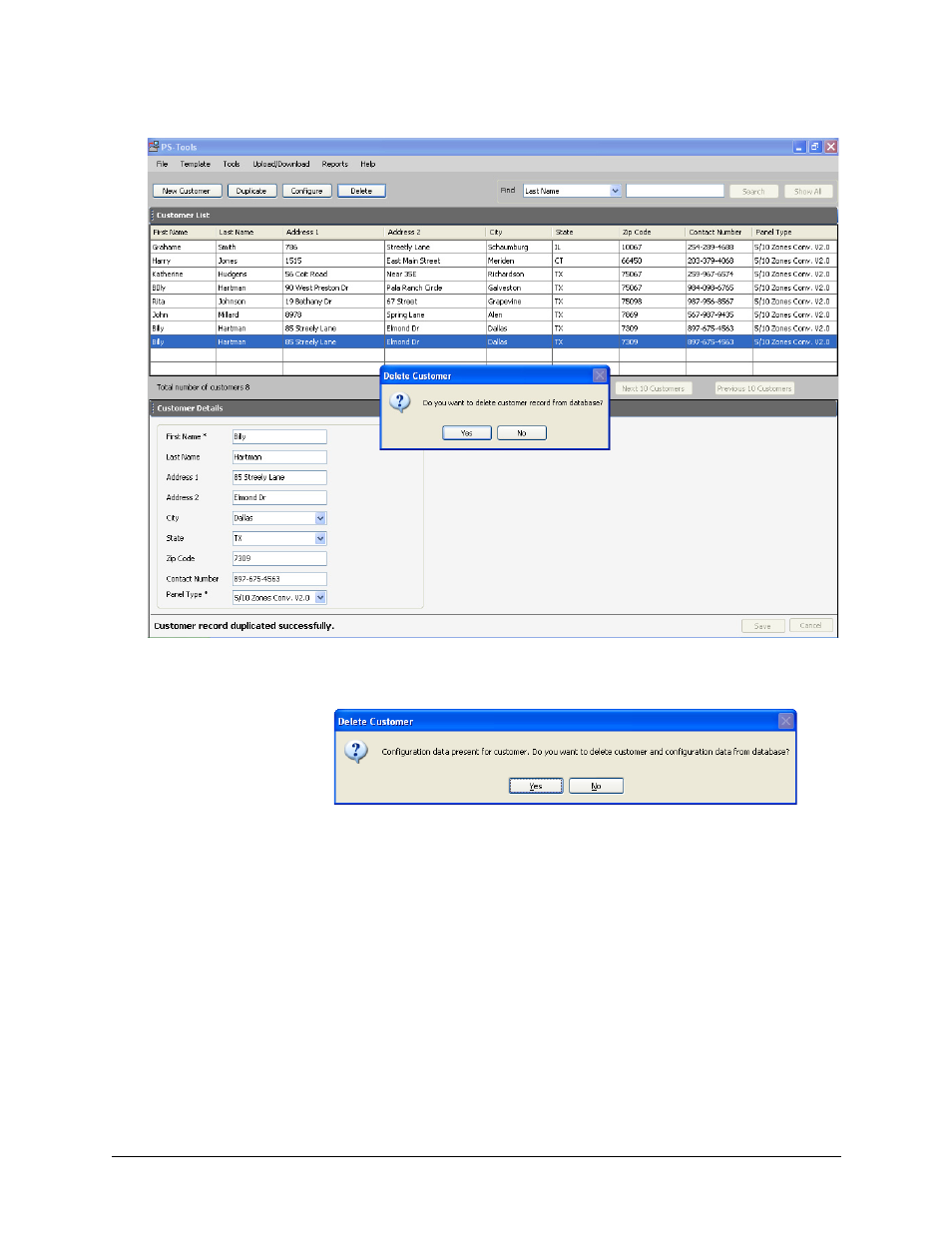Sort by Address 1 column header

333,232
